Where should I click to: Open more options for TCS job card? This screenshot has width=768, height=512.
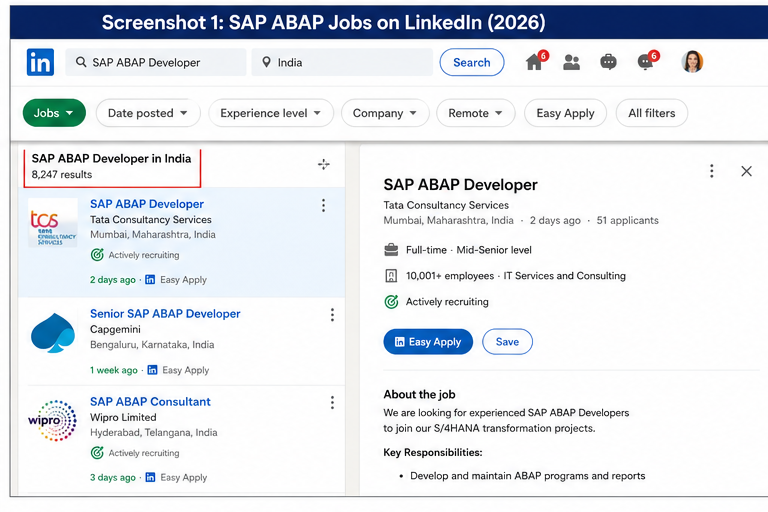[x=323, y=205]
